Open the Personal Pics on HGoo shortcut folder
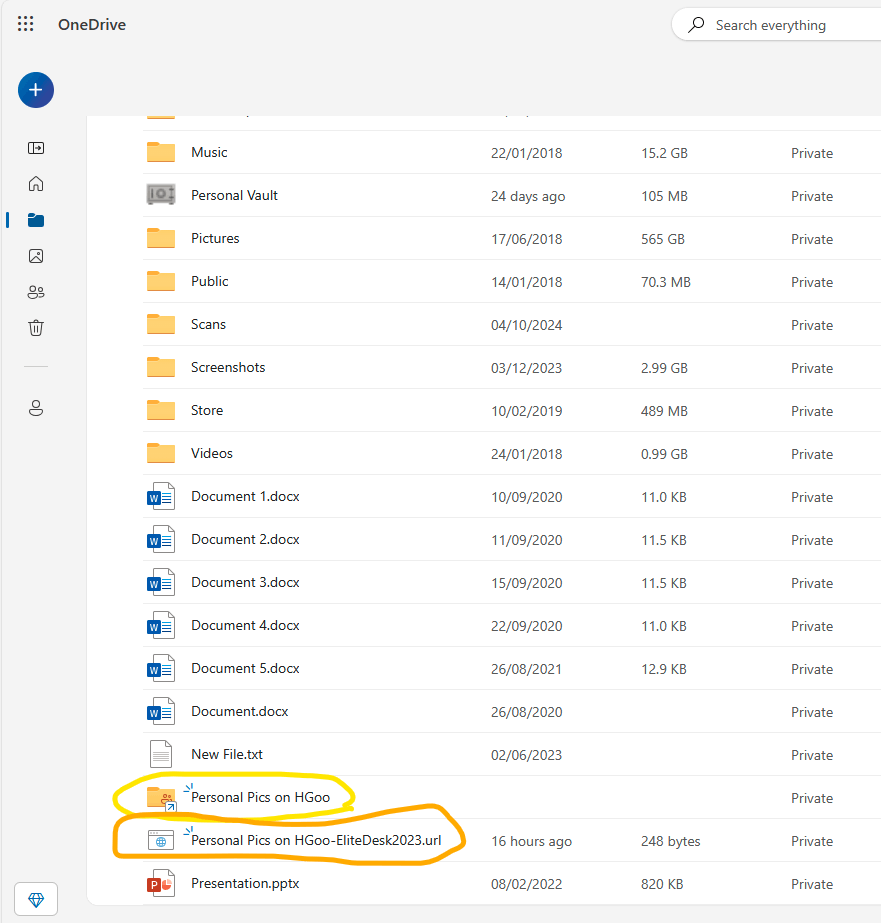This screenshot has height=923, width=881. pos(260,798)
